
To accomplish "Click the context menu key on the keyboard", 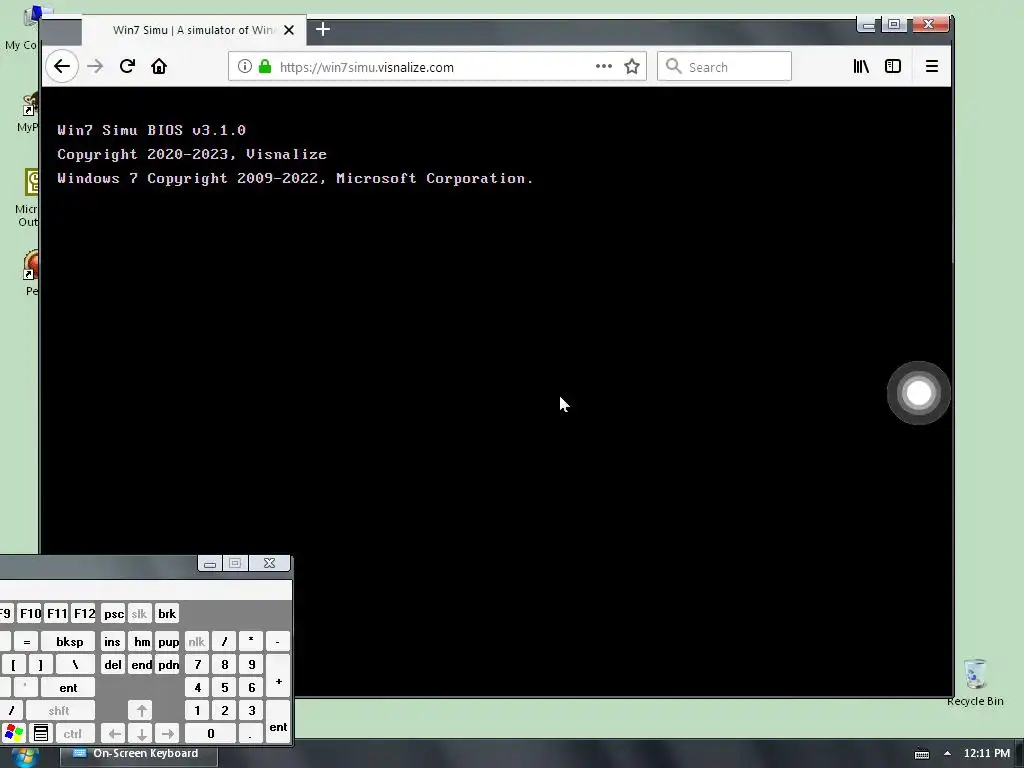I will coord(40,733).
